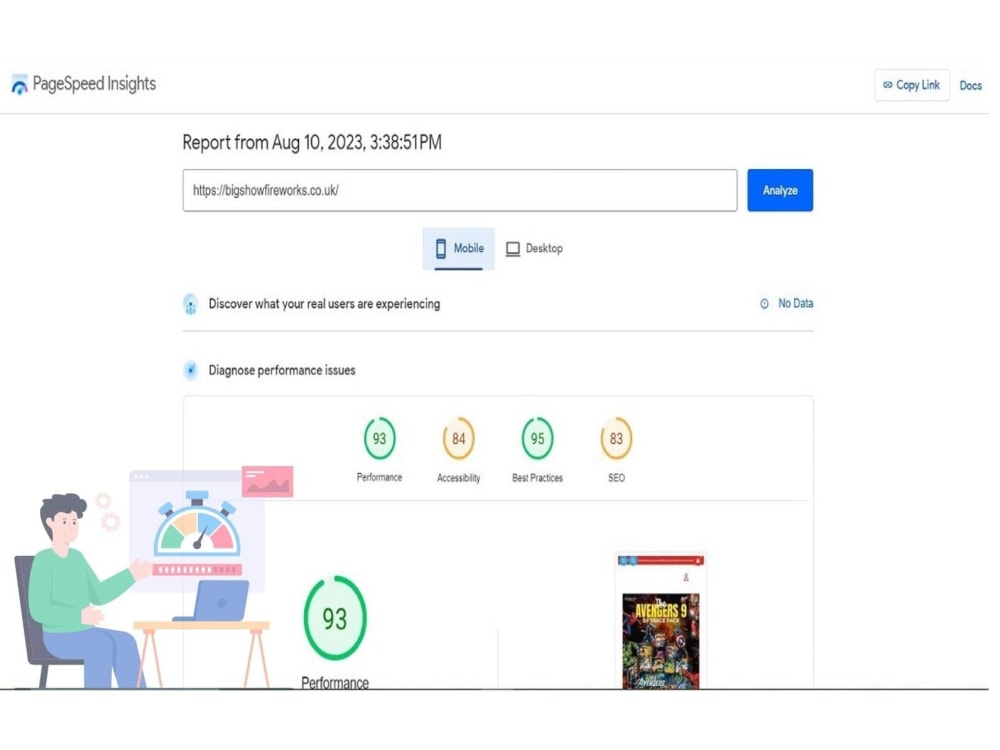1000x750 pixels.
Task: Click the PageSpeed Insights logo icon
Action: pos(20,84)
